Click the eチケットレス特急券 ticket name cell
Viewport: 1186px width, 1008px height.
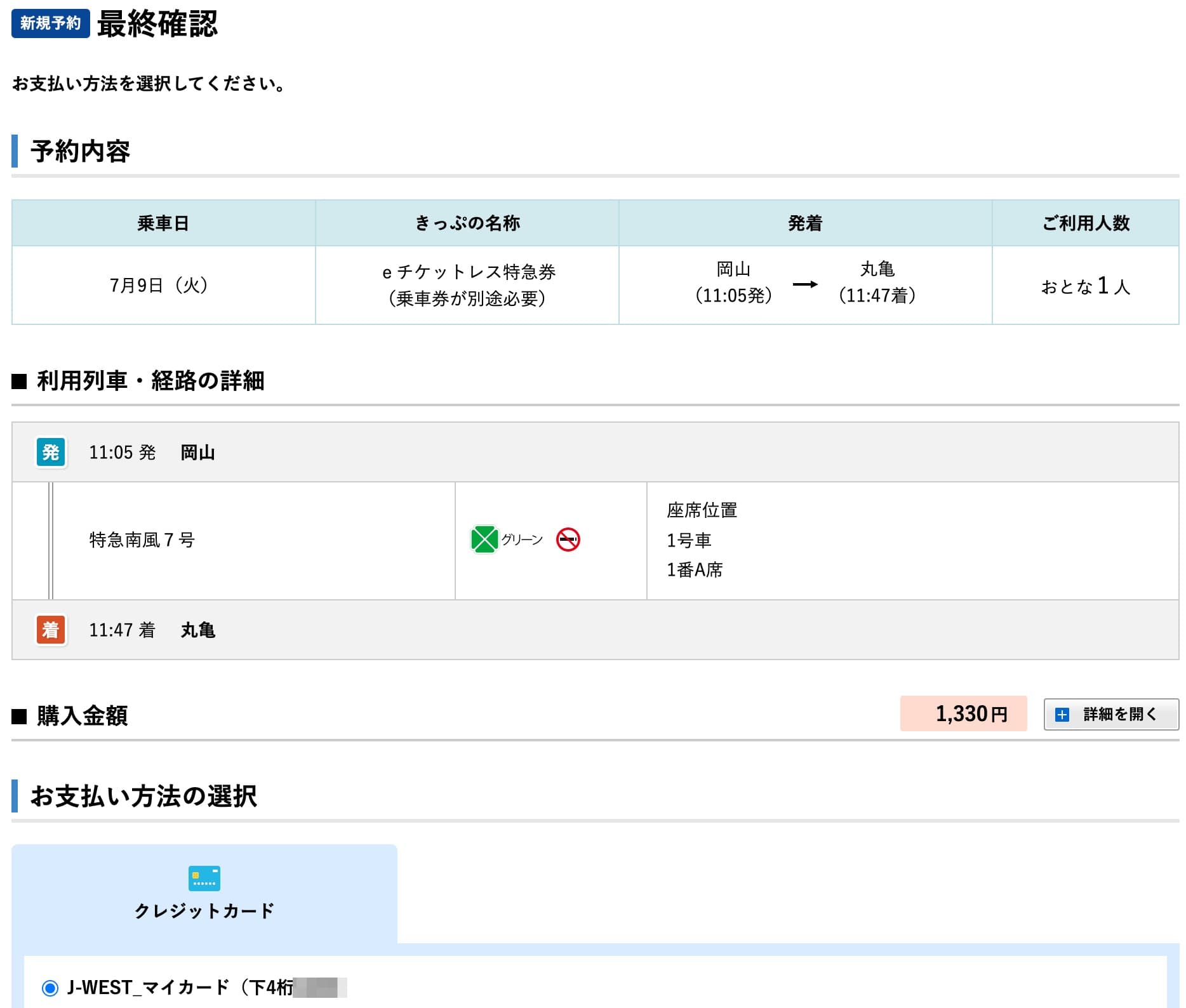pyautogui.click(x=467, y=285)
